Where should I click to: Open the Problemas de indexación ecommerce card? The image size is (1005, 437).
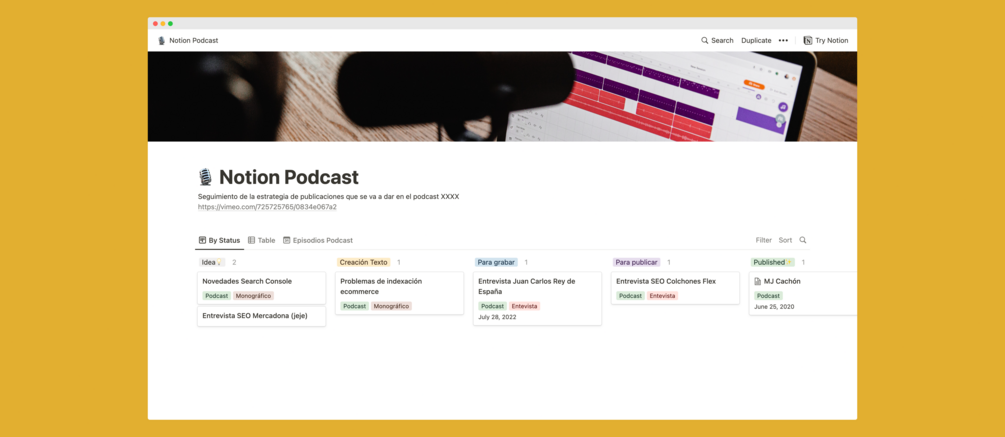pos(399,293)
